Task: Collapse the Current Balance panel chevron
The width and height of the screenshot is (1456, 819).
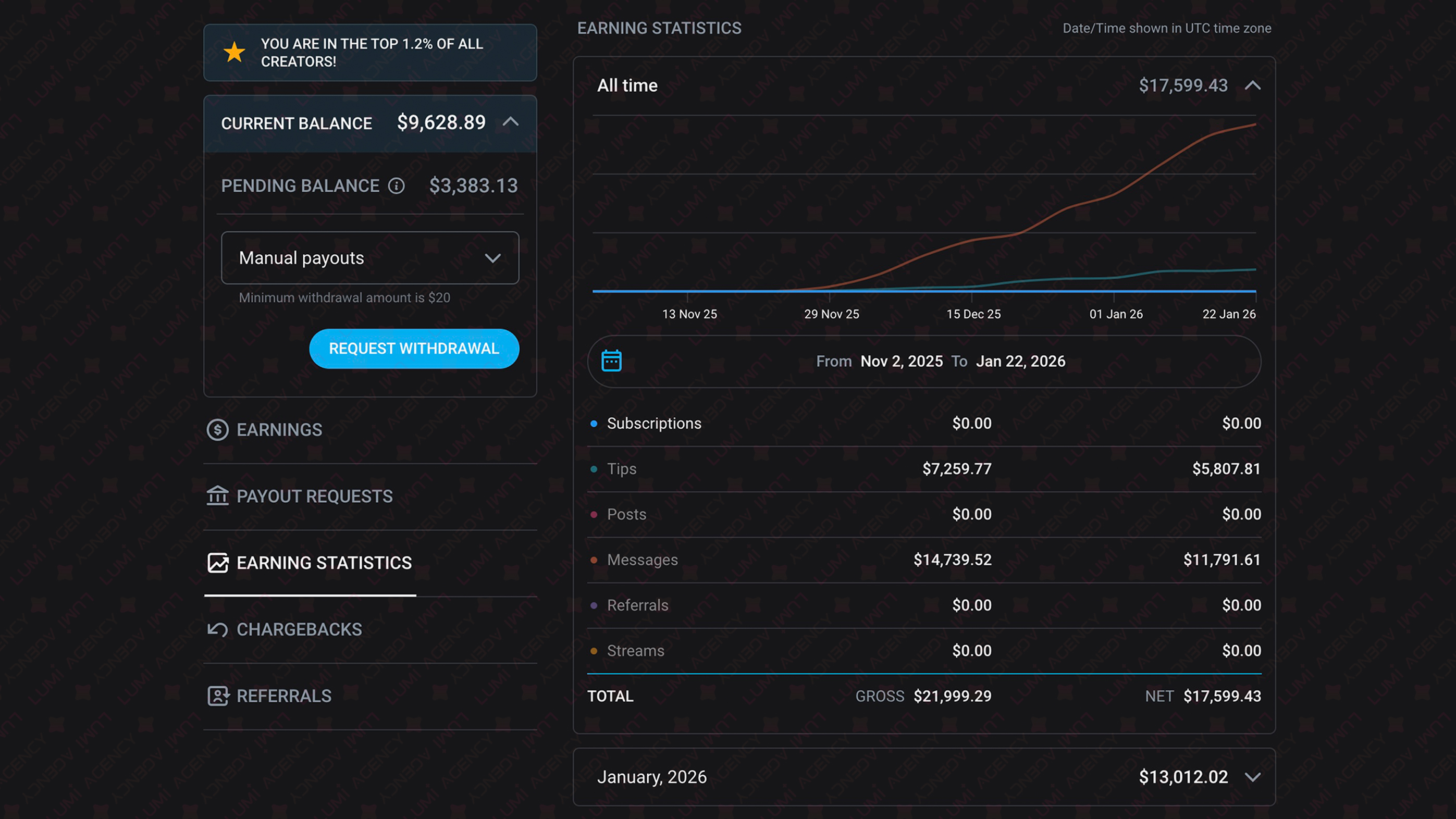Action: (510, 121)
